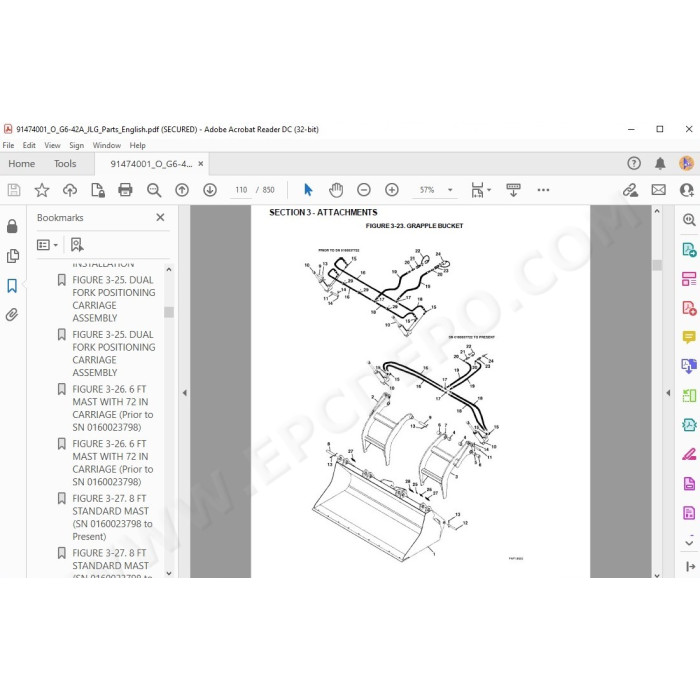Image resolution: width=700 pixels, height=700 pixels.
Task: Go to previous page arrow
Action: tap(182, 190)
